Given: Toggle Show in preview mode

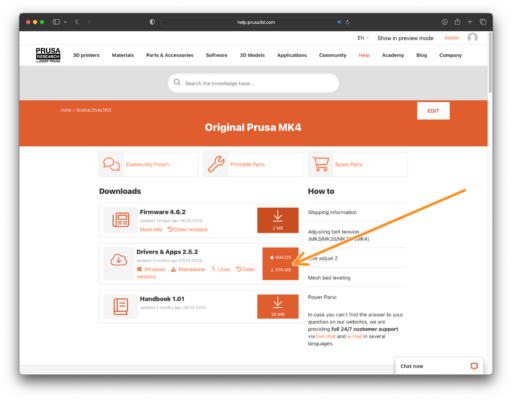Looking at the screenshot, I should coord(405,38).
